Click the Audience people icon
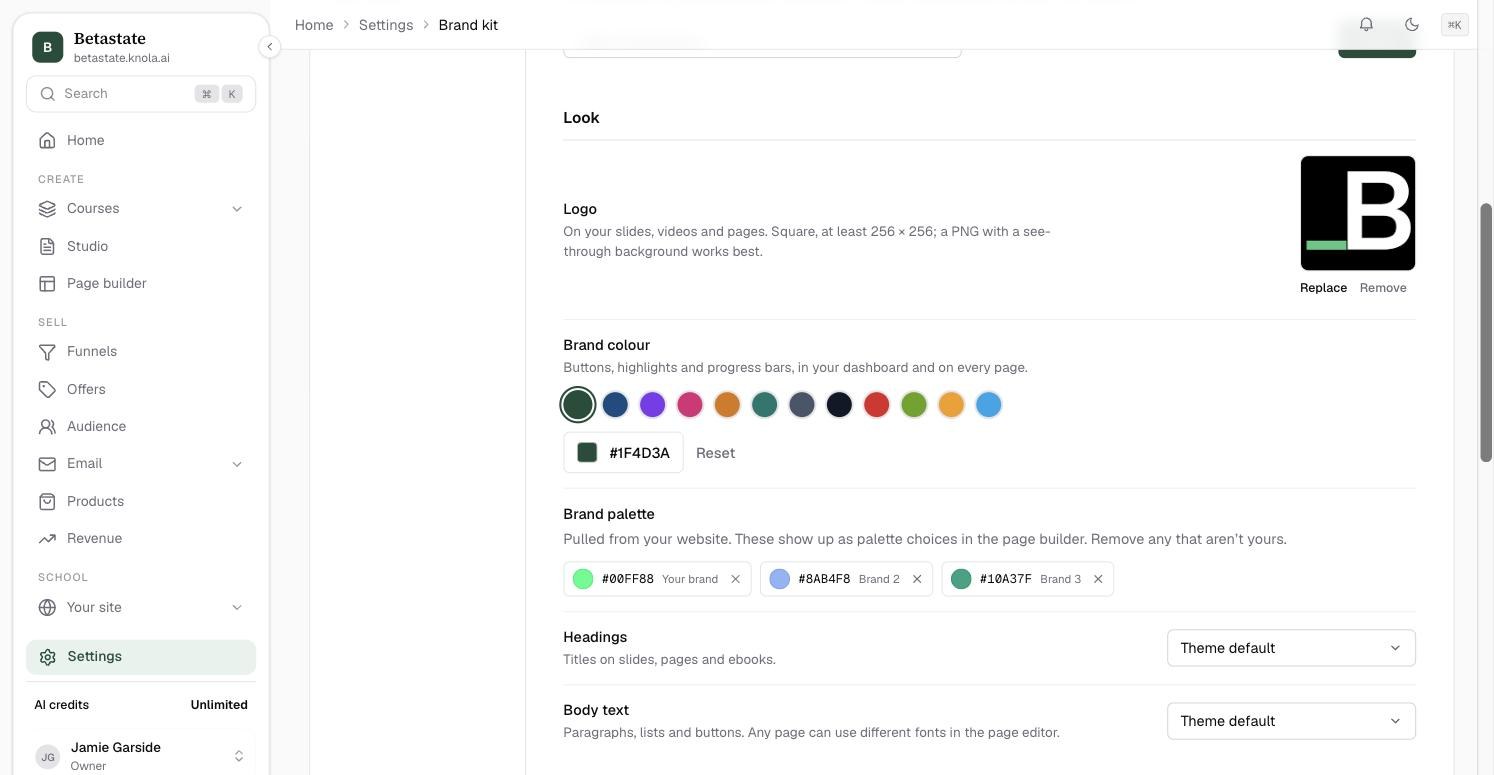Viewport: 1494px width, 775px height. [47, 427]
